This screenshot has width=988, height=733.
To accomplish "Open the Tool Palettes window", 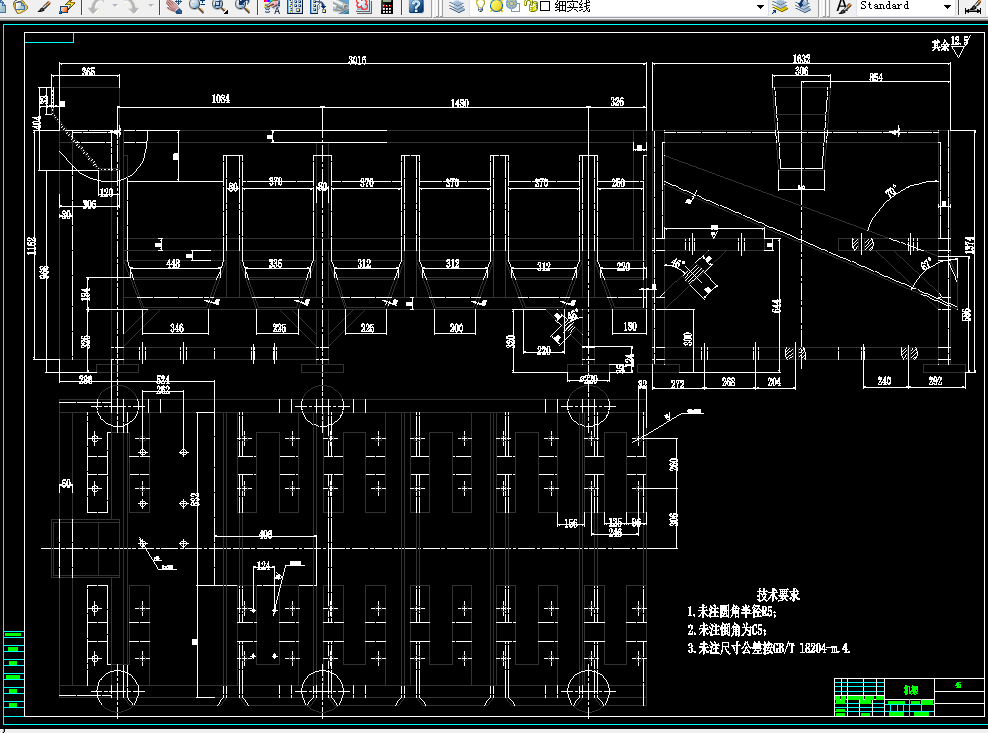I will pyautogui.click(x=318, y=6).
